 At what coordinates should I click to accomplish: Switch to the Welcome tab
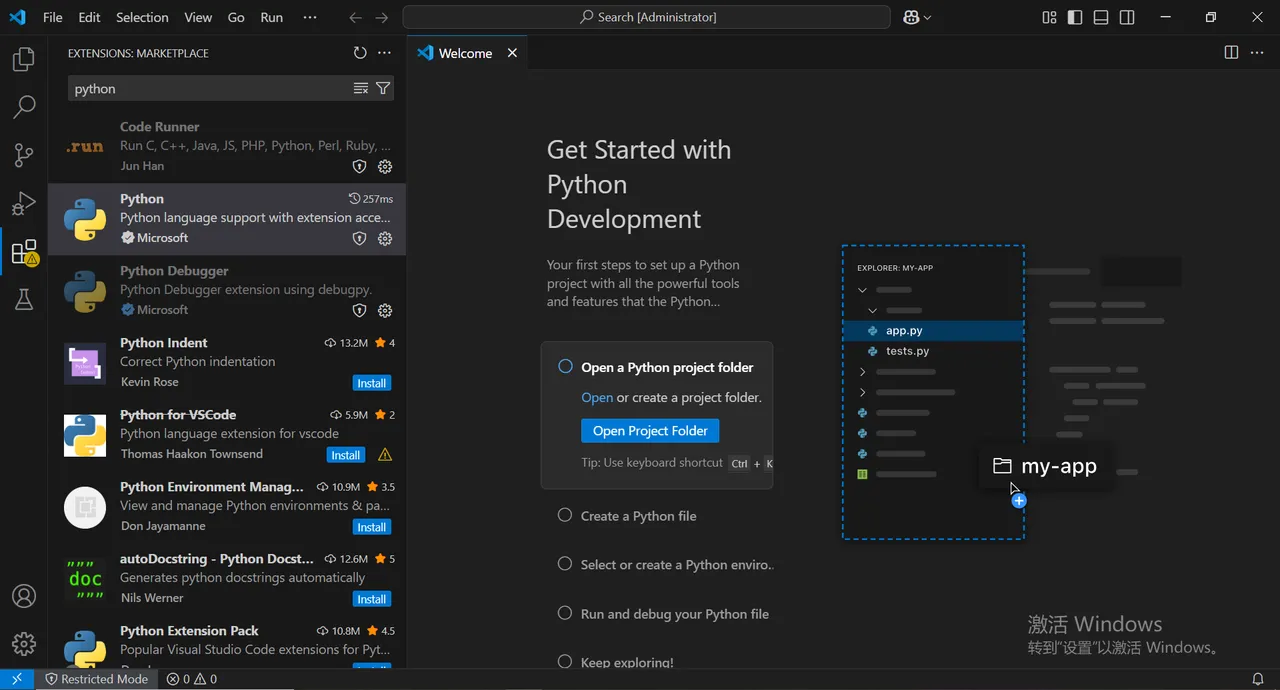[x=467, y=53]
